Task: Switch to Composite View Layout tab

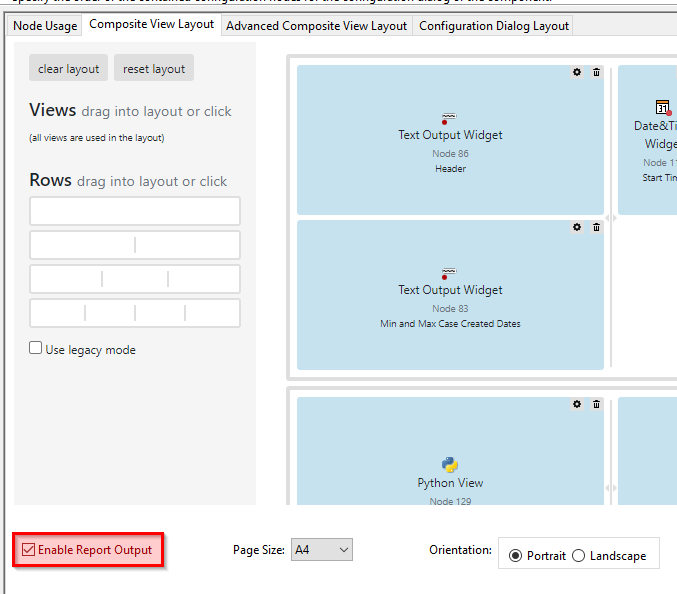Action: coord(152,24)
